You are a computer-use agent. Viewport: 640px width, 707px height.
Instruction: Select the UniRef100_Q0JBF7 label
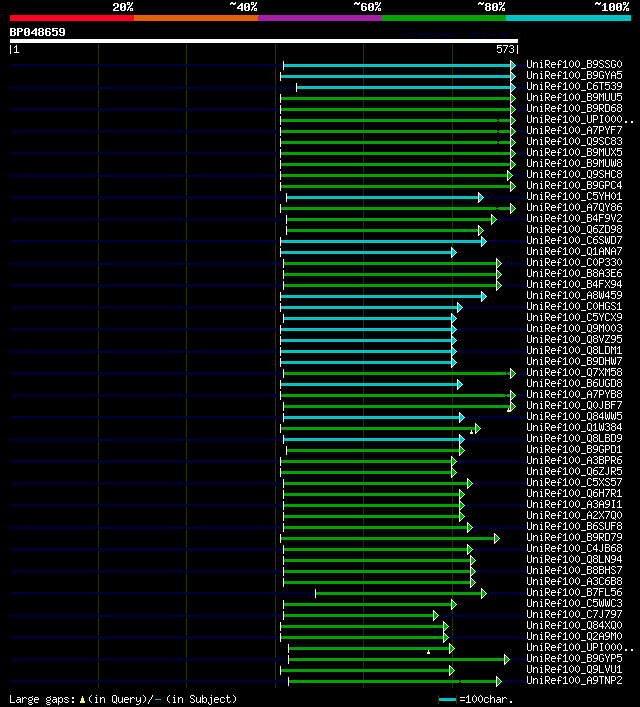click(x=574, y=405)
